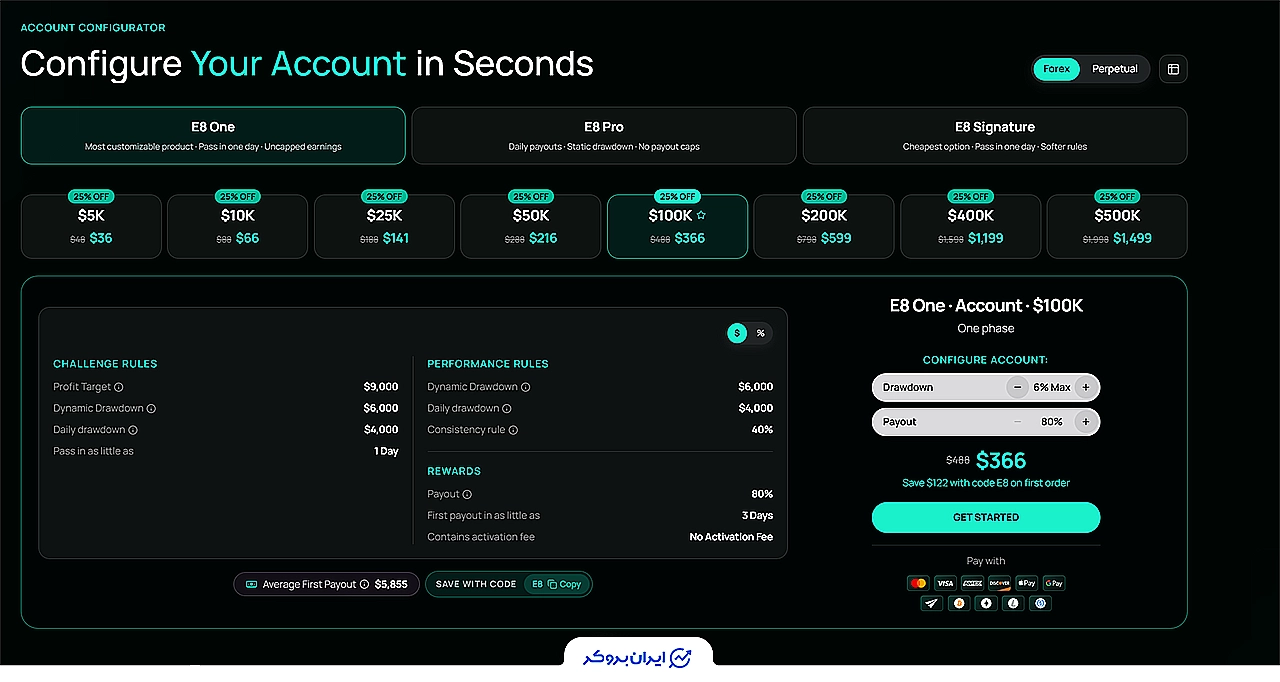Click the 40% Consistency rule value

(762, 430)
